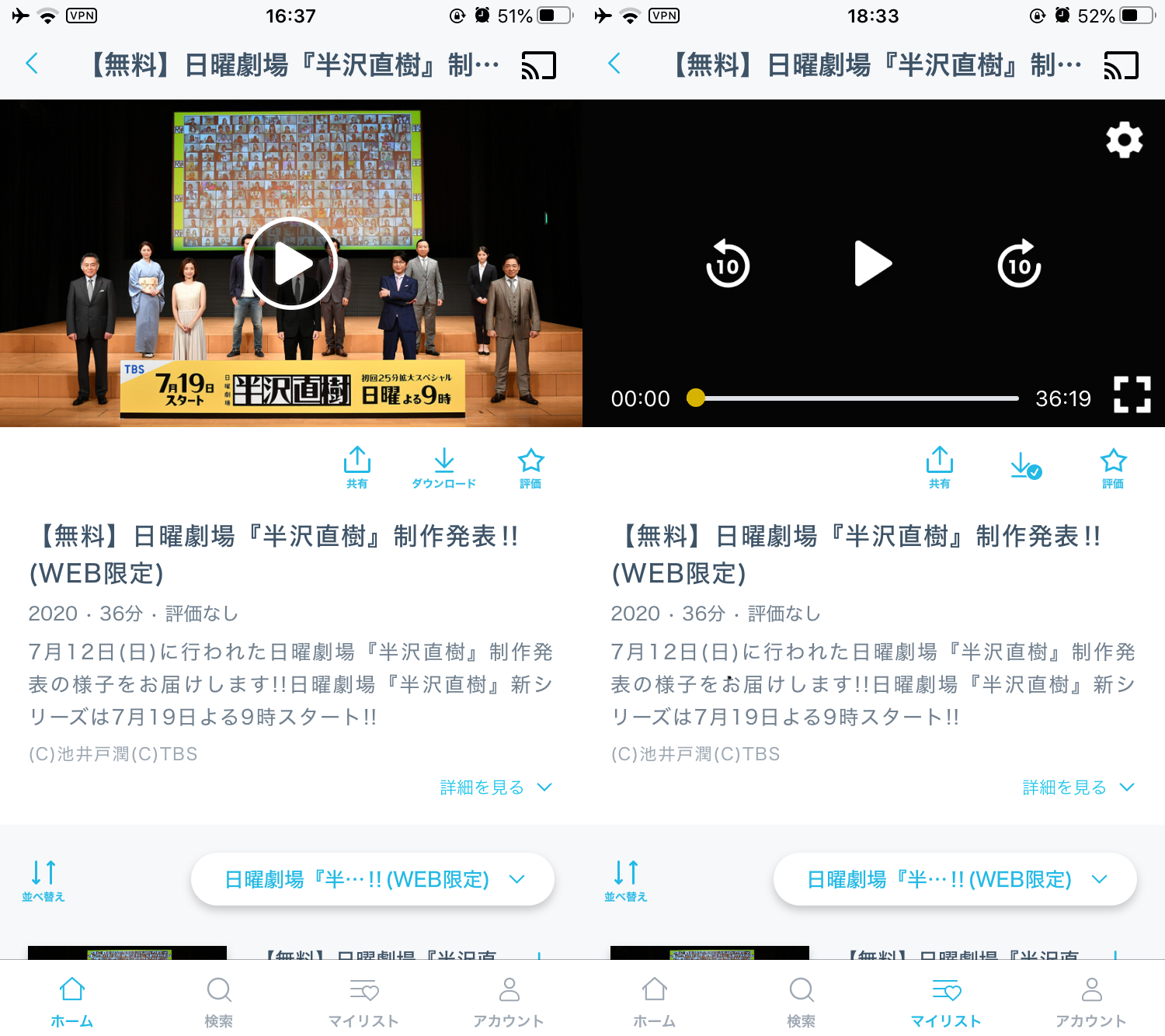This screenshot has width=1165, height=1036.
Task: Select マイリスト tab on right screen
Action: point(946,1002)
